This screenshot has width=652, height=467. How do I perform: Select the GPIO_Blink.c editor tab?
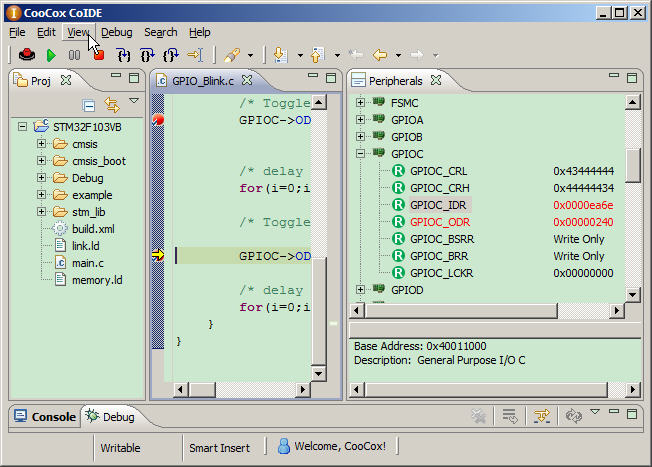point(203,81)
